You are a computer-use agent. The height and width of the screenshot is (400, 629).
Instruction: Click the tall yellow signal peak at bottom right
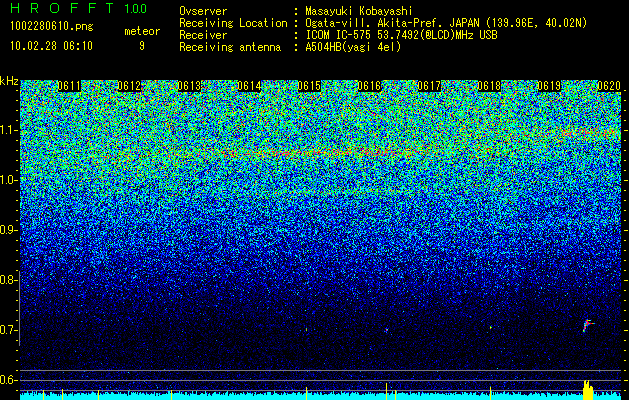coord(588,389)
